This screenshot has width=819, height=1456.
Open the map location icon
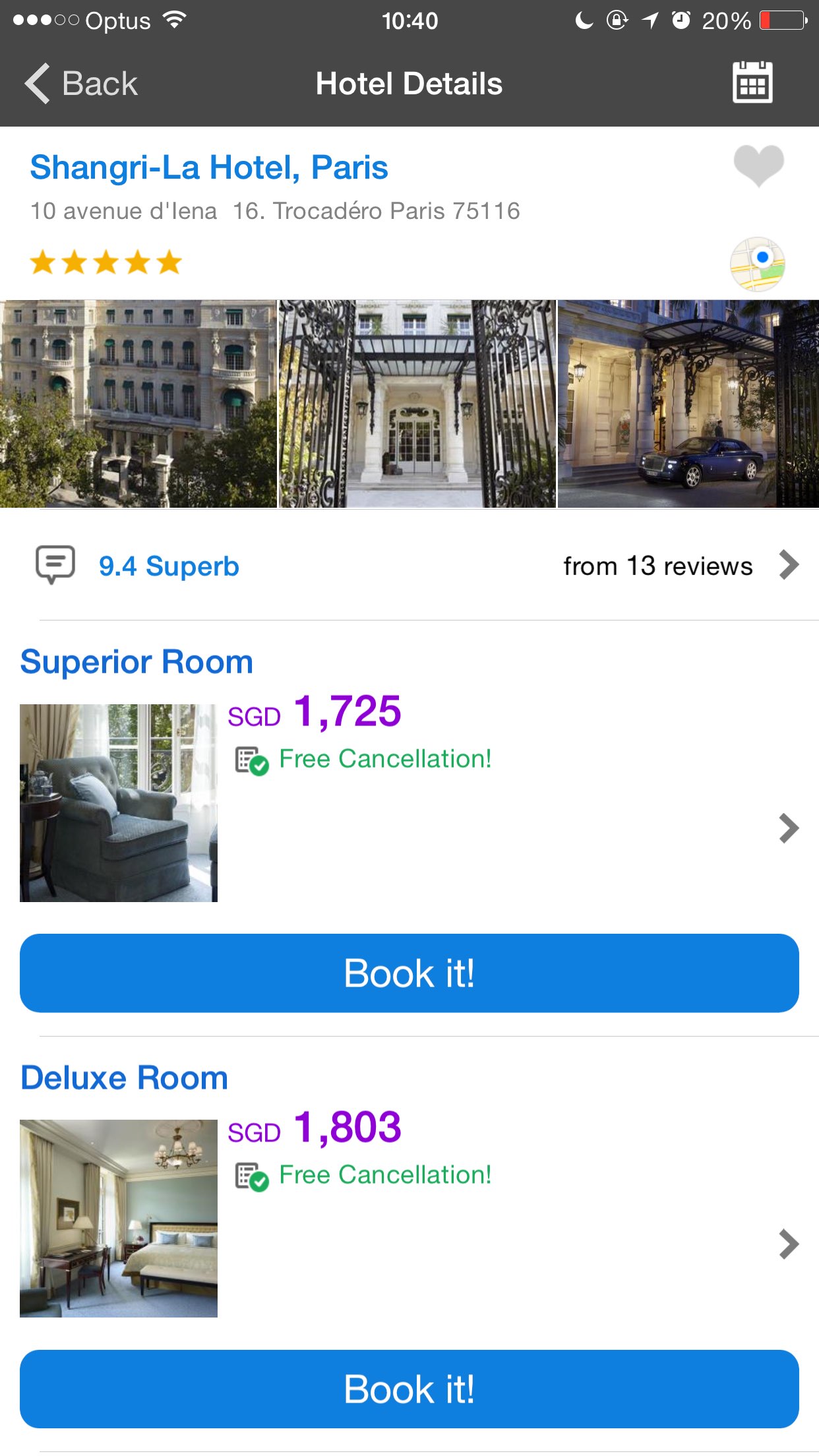pyautogui.click(x=758, y=264)
